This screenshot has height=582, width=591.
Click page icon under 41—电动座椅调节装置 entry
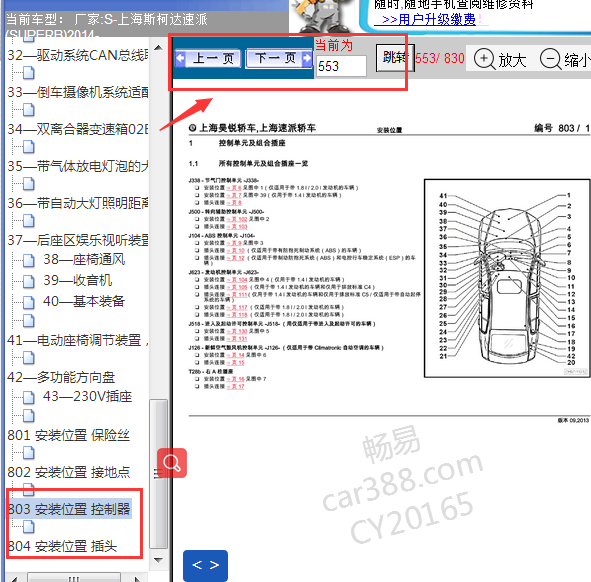coord(29,358)
